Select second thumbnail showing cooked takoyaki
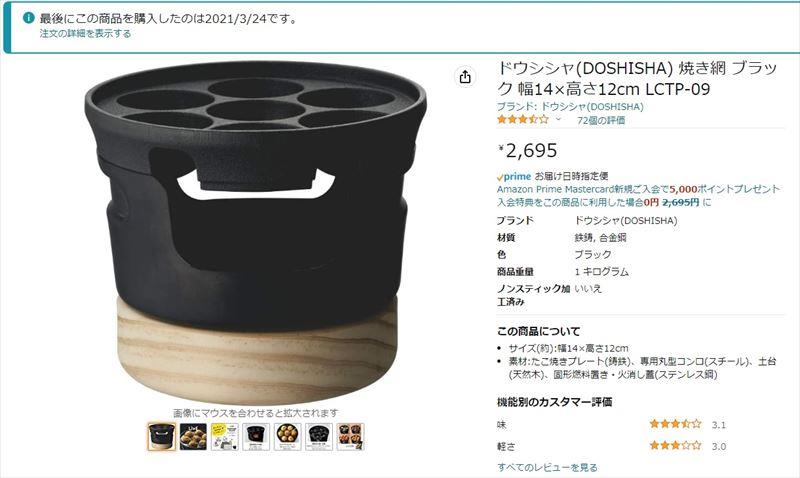This screenshot has height=478, width=800. point(193,437)
